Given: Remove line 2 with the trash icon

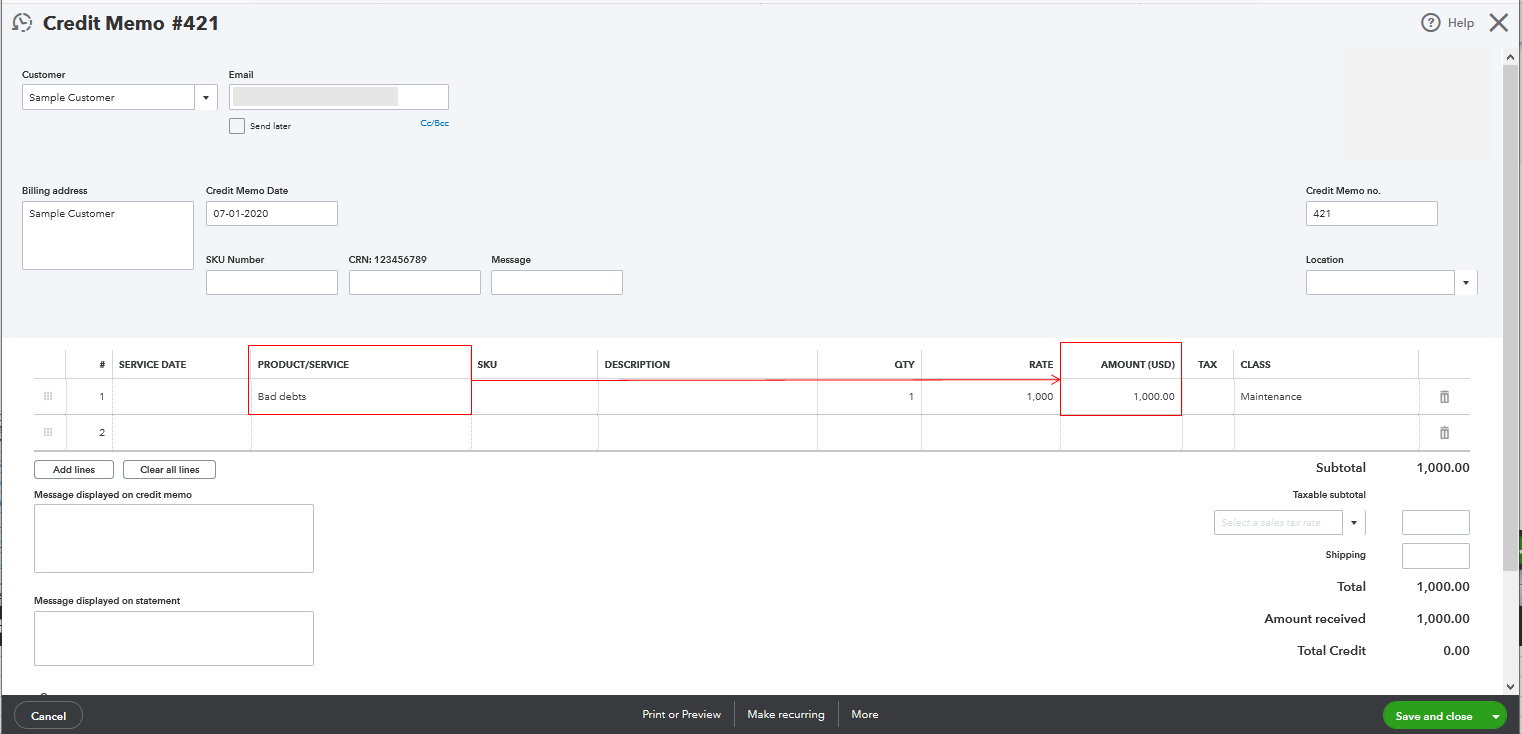Looking at the screenshot, I should 1444,432.
